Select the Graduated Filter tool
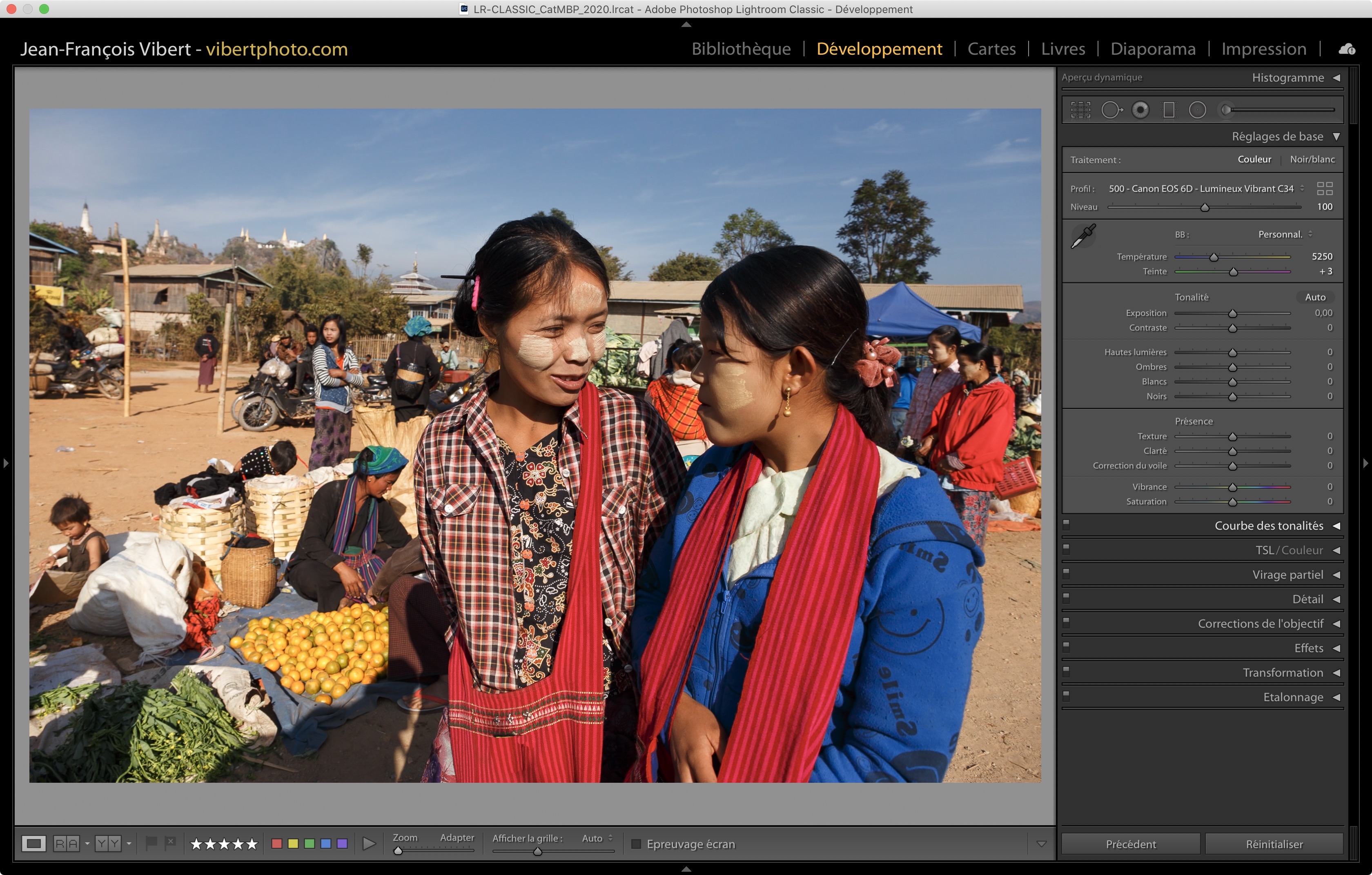This screenshot has height=875, width=1372. point(1169,110)
